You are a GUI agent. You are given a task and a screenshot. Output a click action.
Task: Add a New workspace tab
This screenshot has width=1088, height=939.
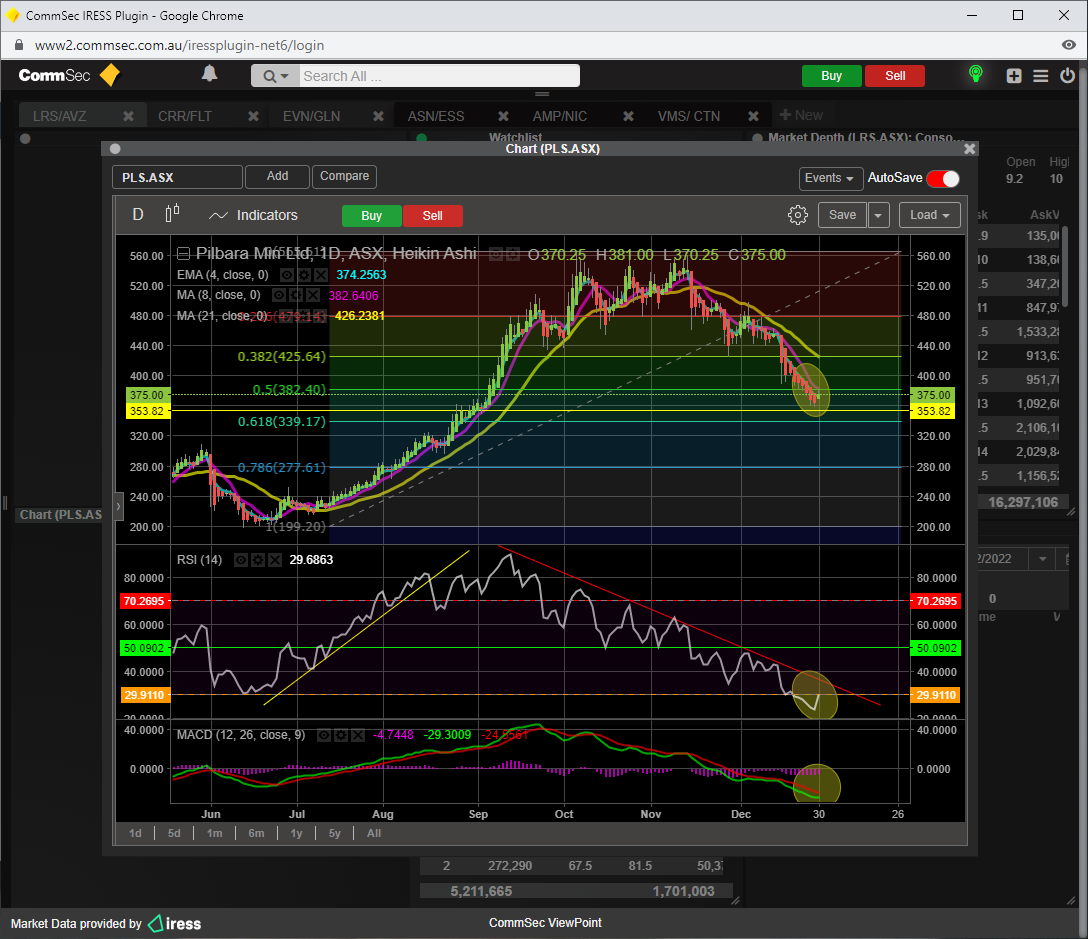(x=801, y=115)
